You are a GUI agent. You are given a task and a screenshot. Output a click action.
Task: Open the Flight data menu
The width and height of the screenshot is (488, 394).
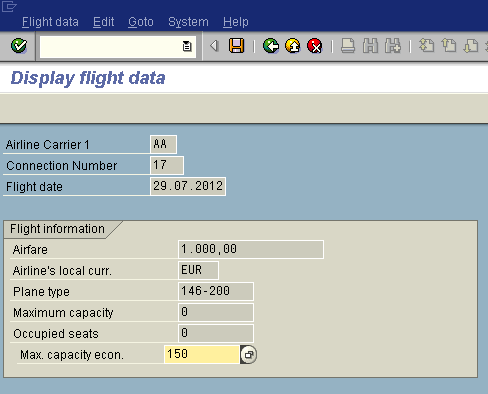point(50,22)
